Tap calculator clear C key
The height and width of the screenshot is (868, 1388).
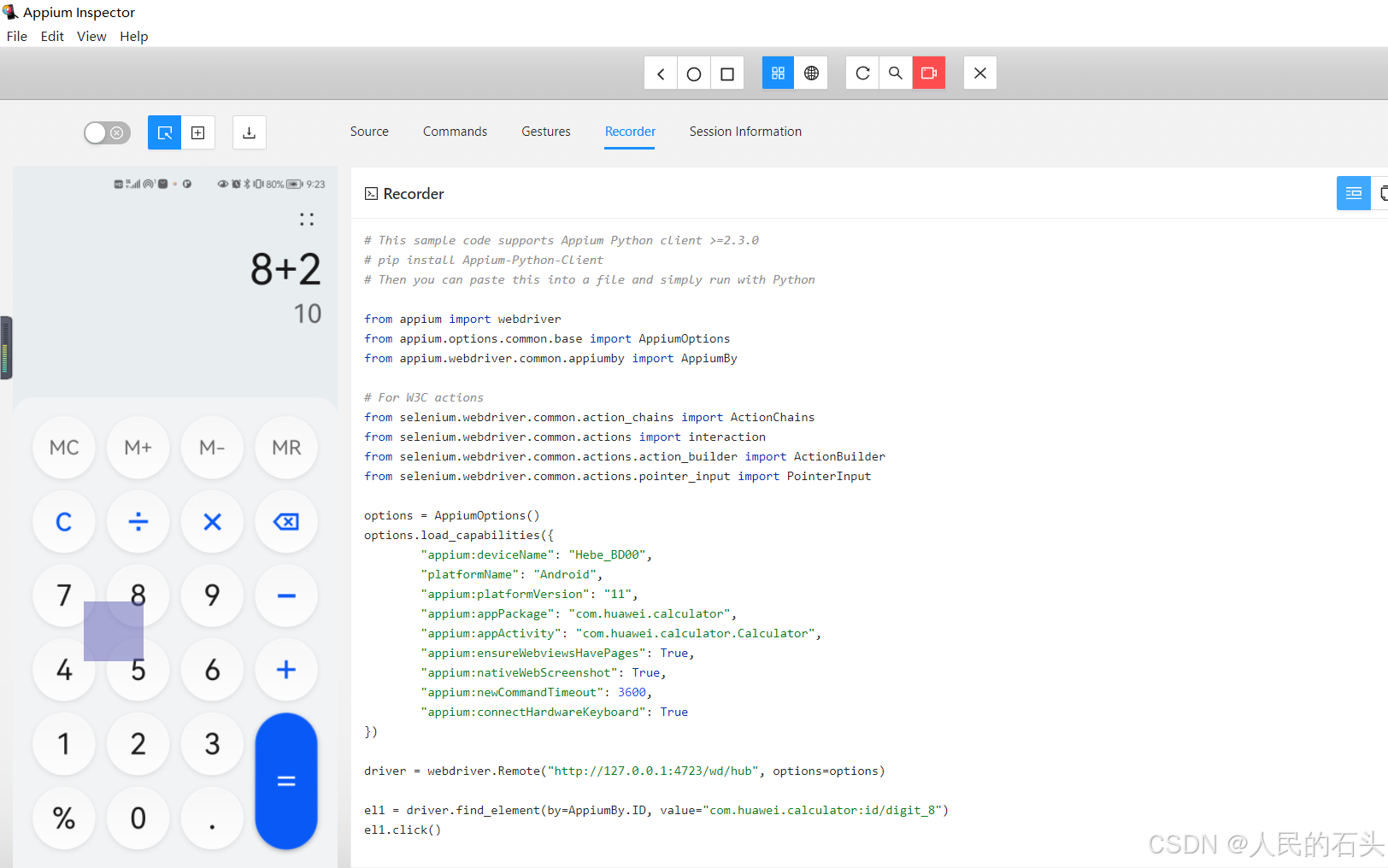(64, 522)
